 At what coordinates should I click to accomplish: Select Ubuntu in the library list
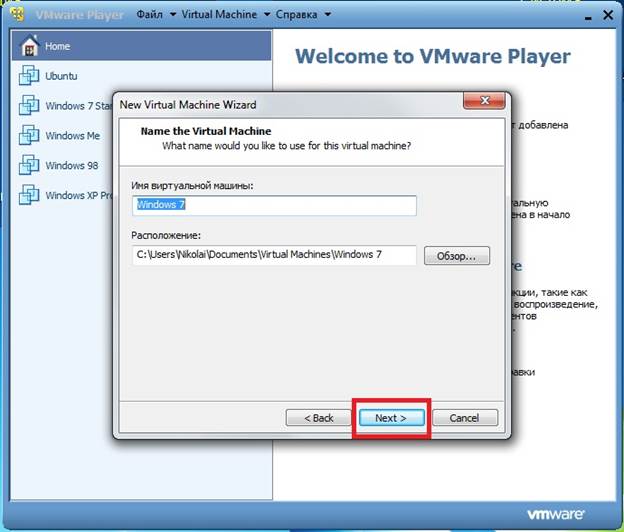[142, 76]
